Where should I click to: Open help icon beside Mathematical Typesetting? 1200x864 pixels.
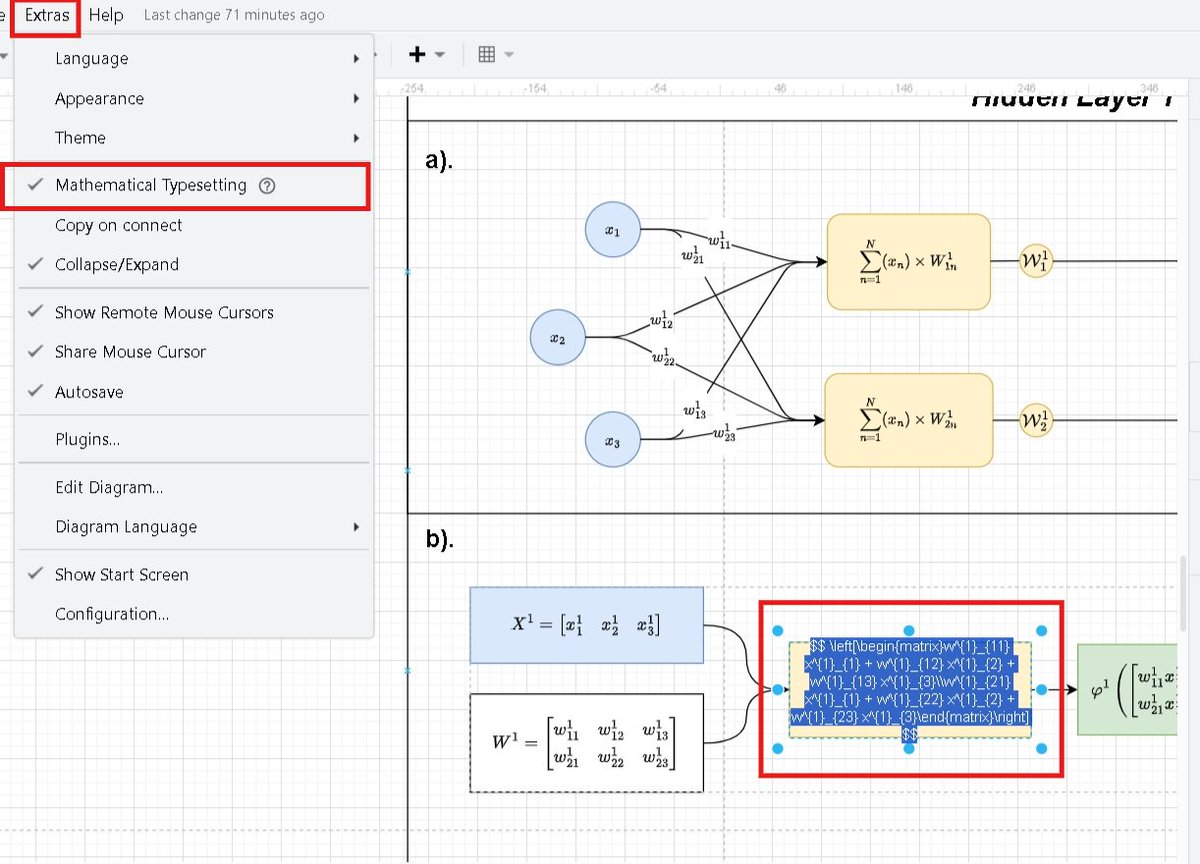click(266, 186)
